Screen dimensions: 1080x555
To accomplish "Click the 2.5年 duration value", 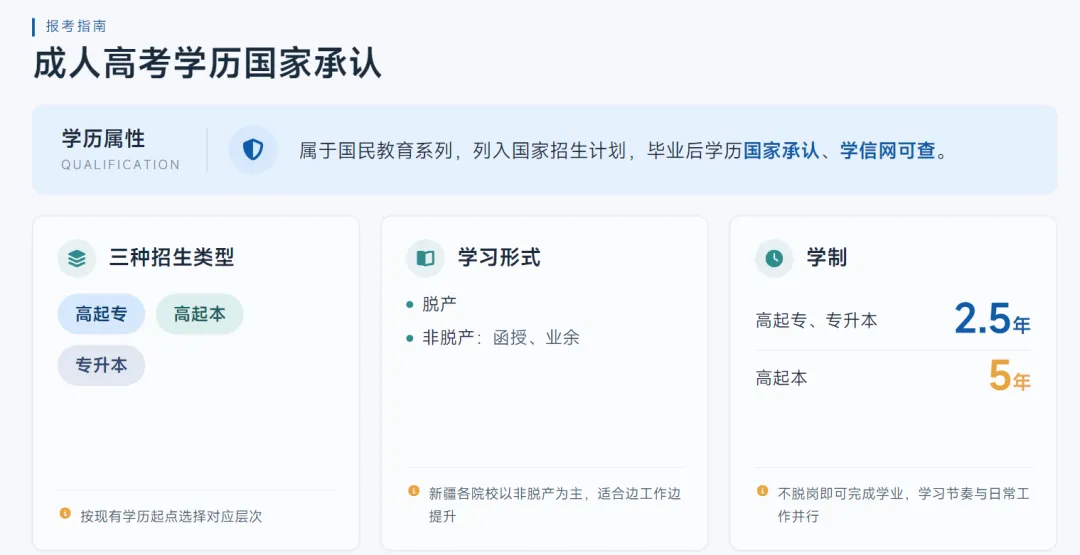I will pos(993,320).
